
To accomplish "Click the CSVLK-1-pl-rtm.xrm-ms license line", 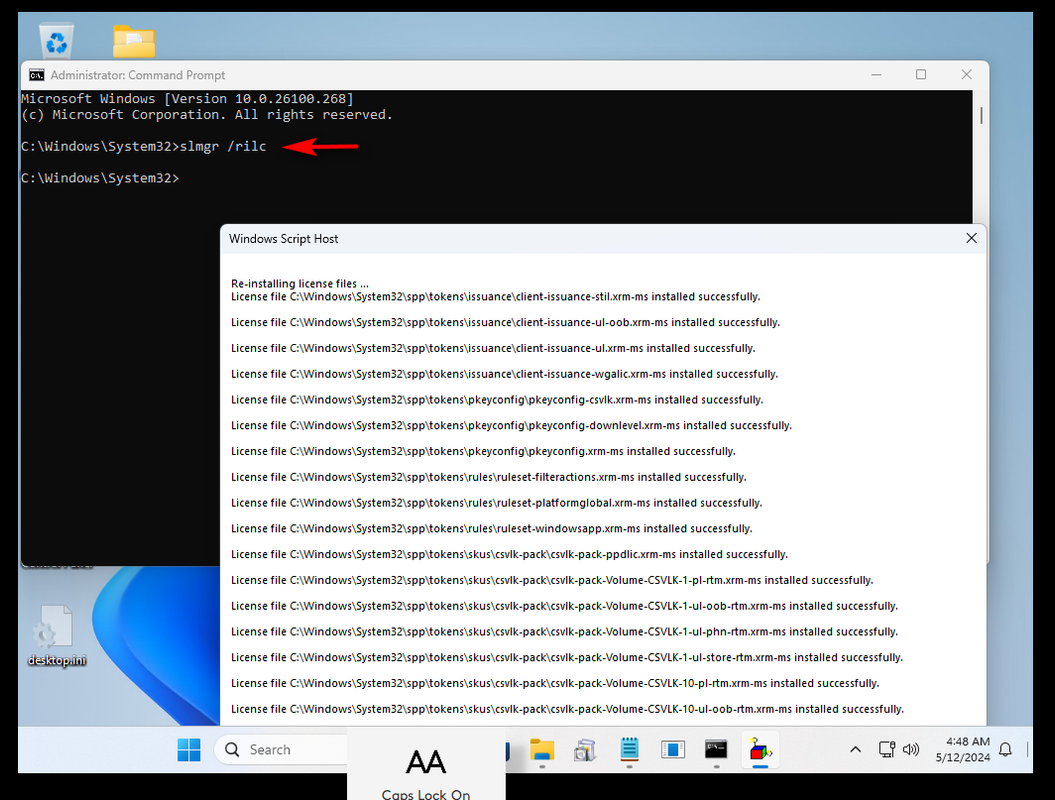I will pyautogui.click(x=552, y=580).
